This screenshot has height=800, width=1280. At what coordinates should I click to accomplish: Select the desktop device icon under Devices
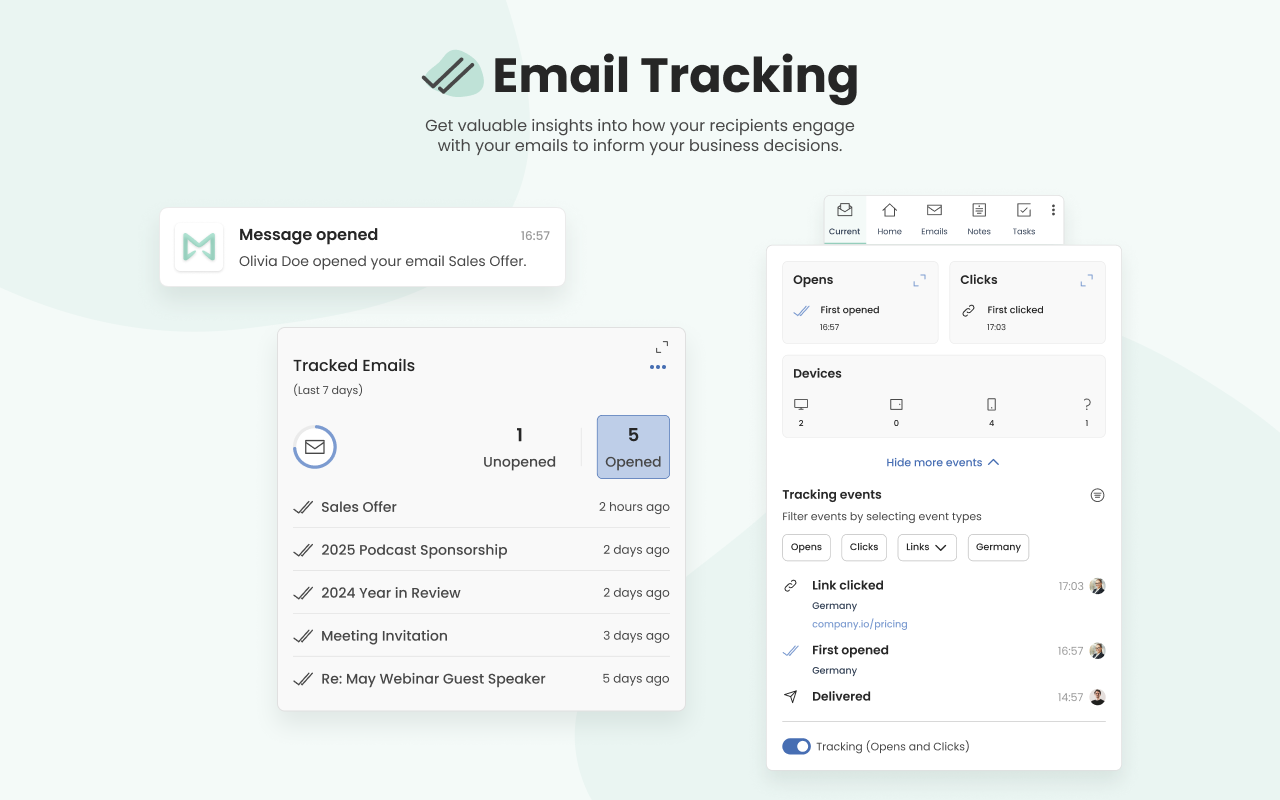[x=800, y=404]
